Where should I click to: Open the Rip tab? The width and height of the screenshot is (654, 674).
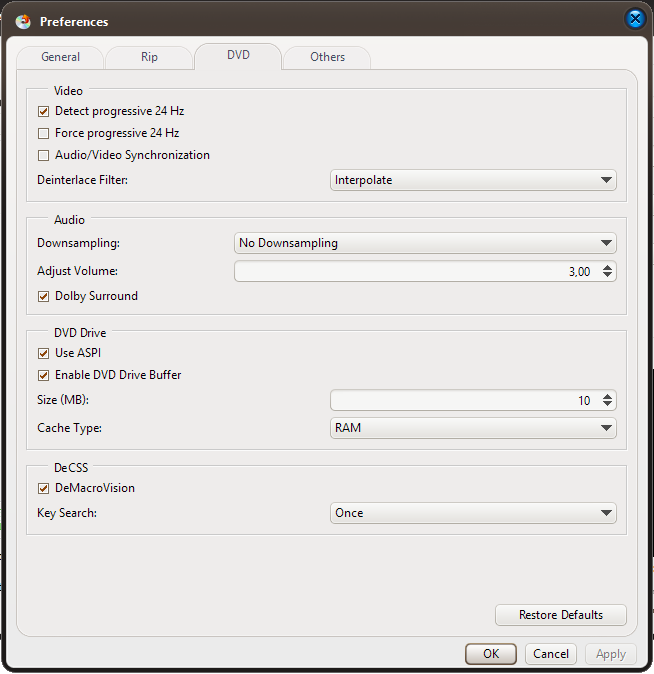149,57
